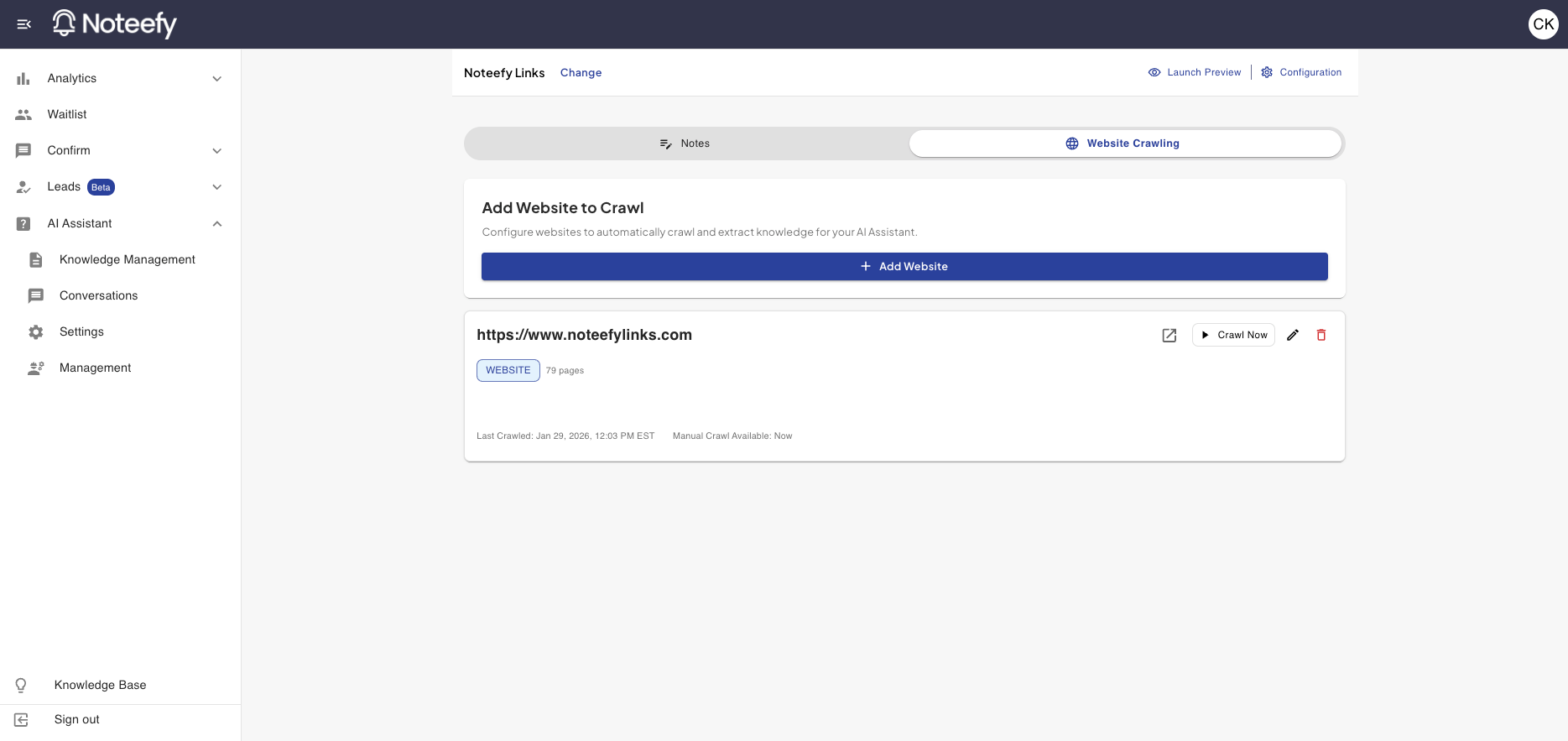Open Configuration gear link
The width and height of the screenshot is (1568, 741).
click(1301, 72)
